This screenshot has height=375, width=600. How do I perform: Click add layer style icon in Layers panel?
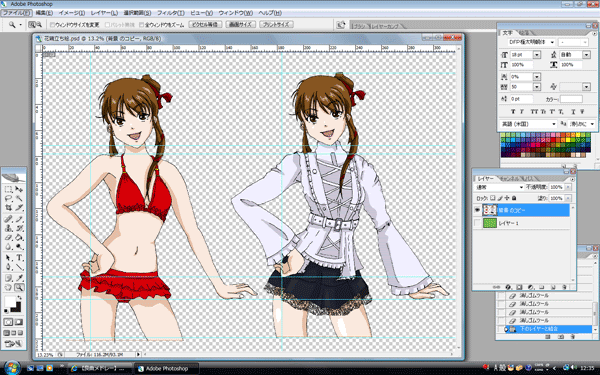pyautogui.click(x=508, y=287)
